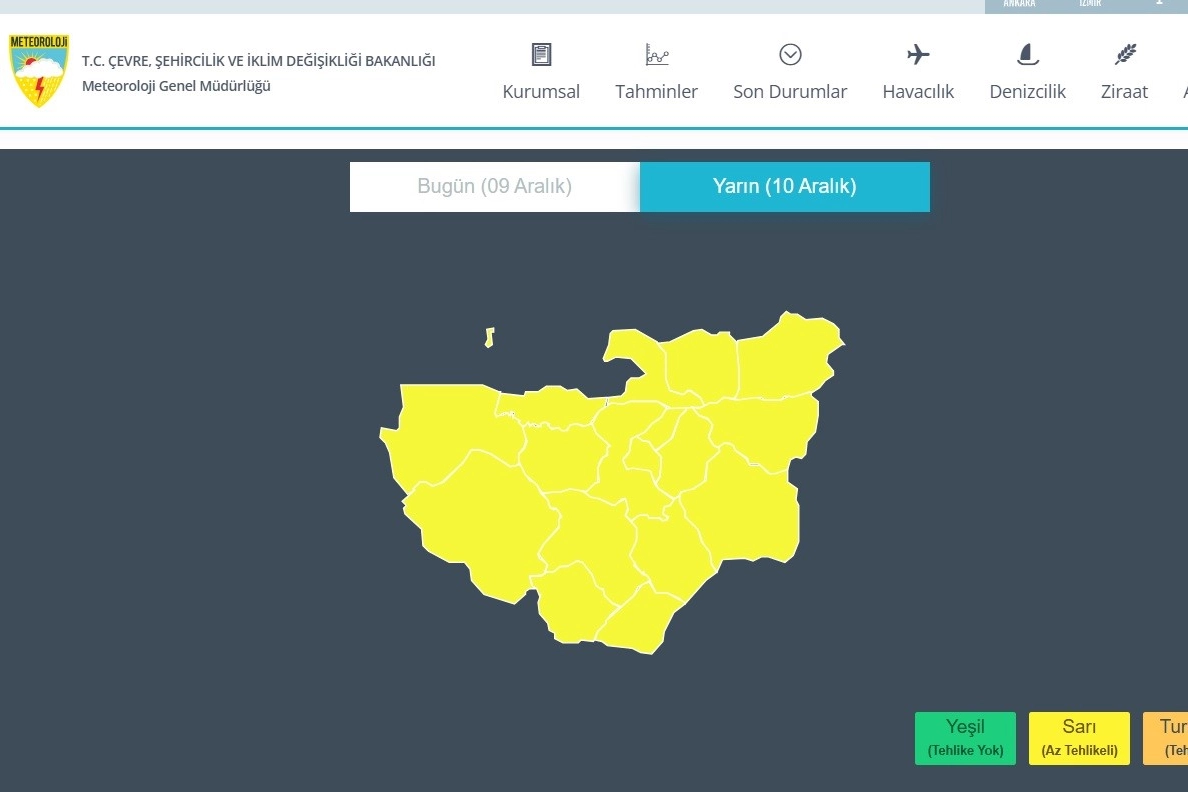This screenshot has width=1188, height=792.
Task: Select the Yarın (10 Aralık) tab
Action: click(x=784, y=187)
